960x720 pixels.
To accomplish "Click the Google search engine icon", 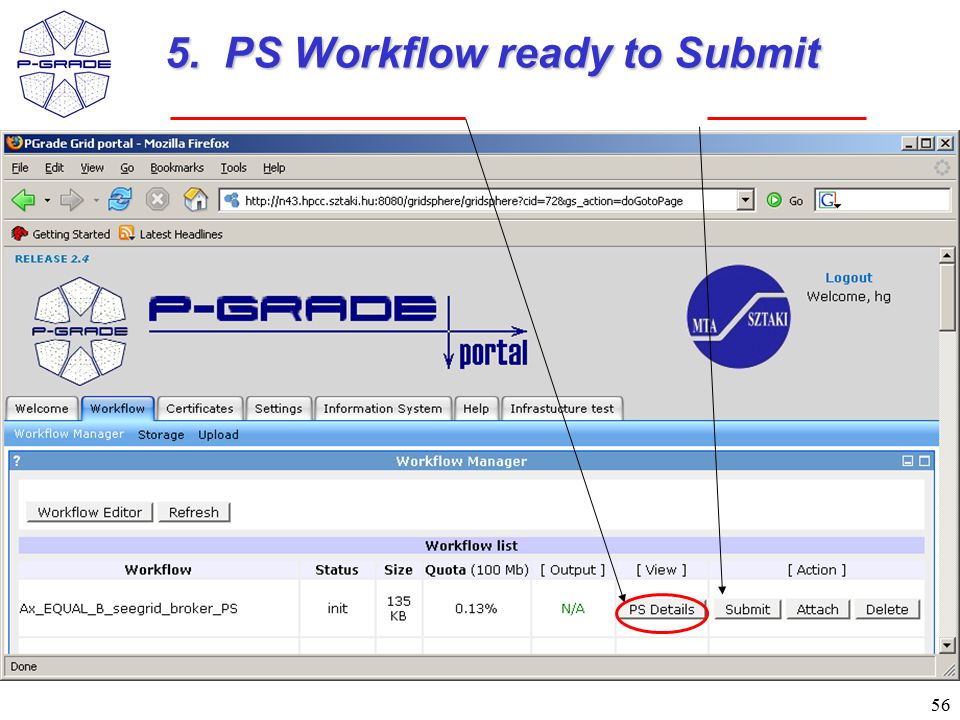I will (x=828, y=200).
